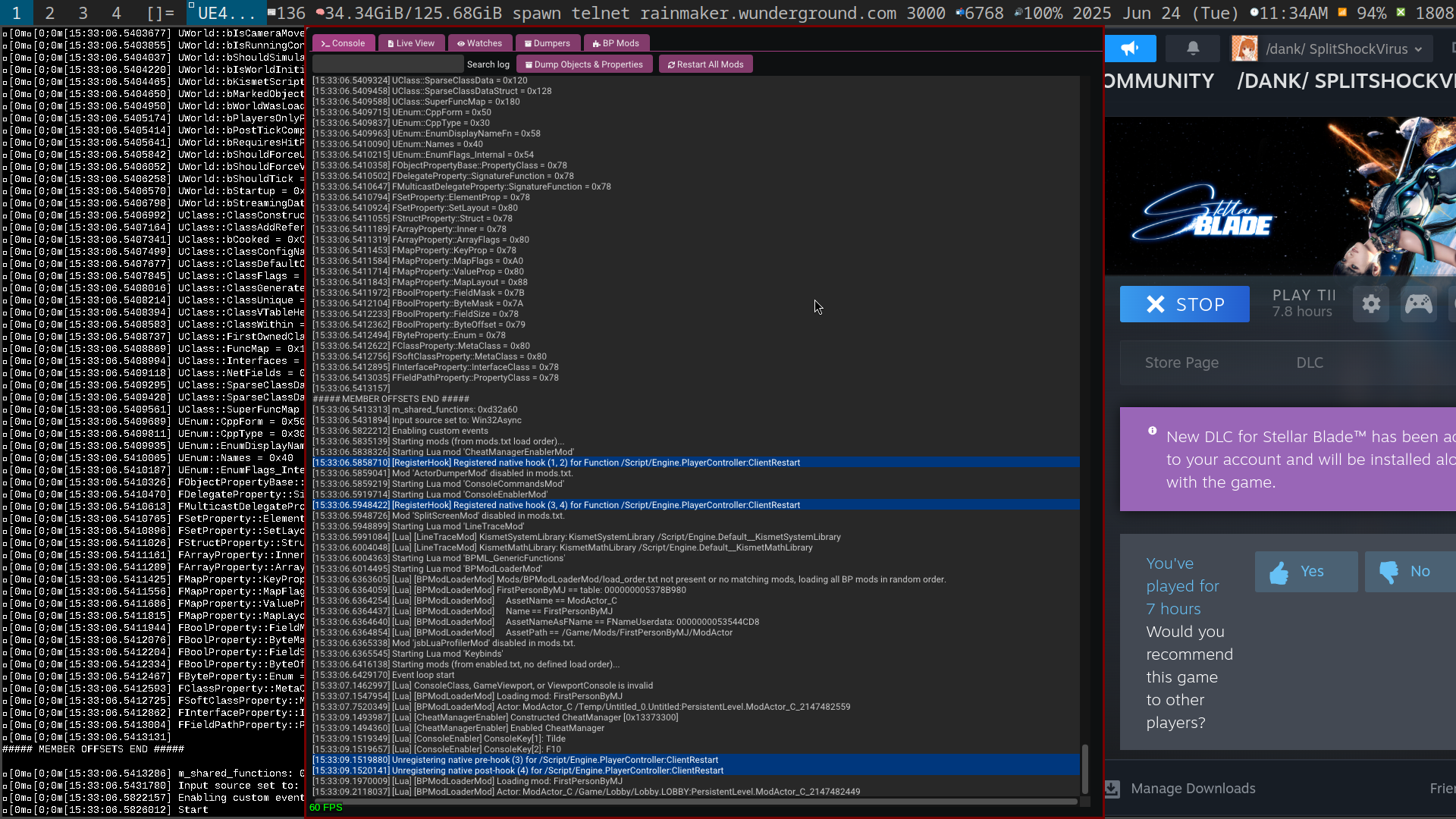
Task: Stop the running Stellar Blade game
Action: pos(1185,304)
